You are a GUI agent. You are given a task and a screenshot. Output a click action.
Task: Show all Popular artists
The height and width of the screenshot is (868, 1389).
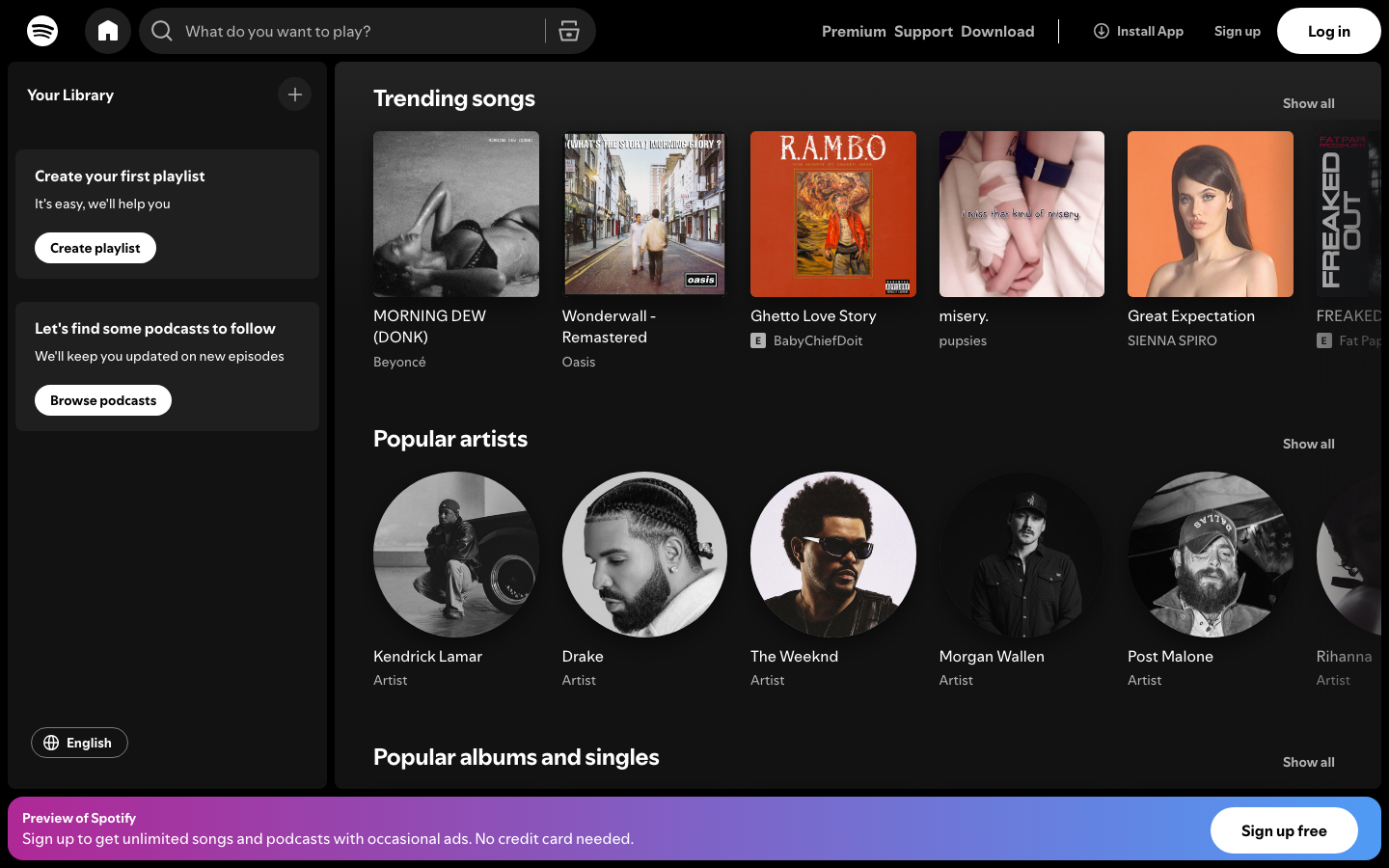point(1308,444)
